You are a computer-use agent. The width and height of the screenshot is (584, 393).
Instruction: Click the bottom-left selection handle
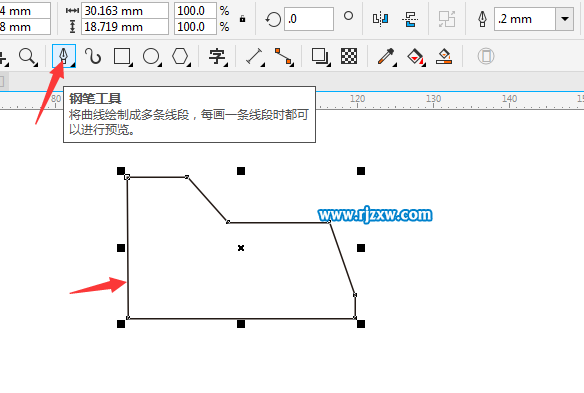[x=121, y=324]
